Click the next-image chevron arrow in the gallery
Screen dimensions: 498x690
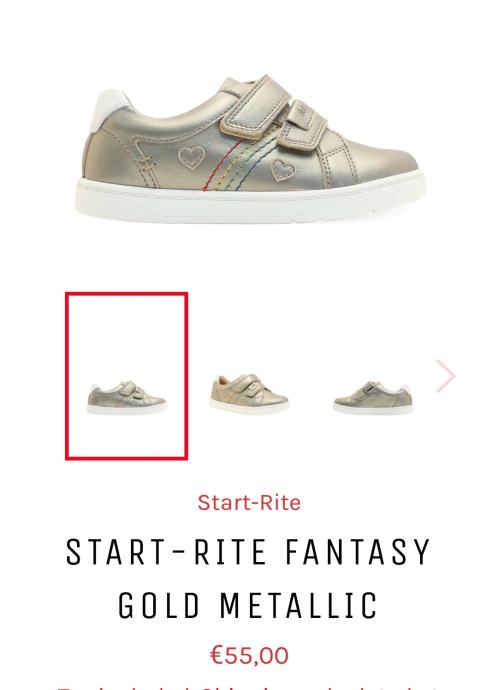click(445, 376)
